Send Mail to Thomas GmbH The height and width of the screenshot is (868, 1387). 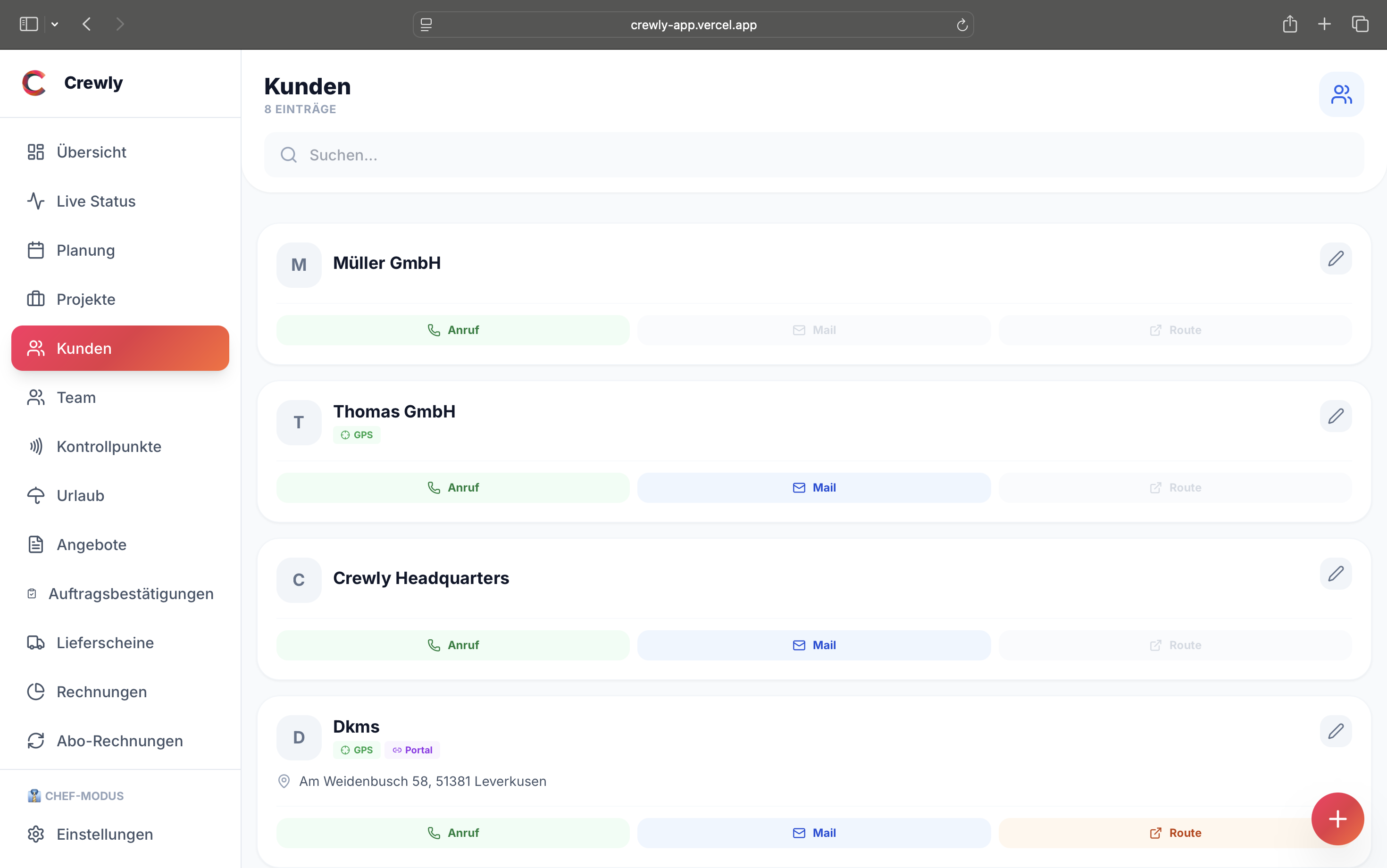[x=813, y=487]
